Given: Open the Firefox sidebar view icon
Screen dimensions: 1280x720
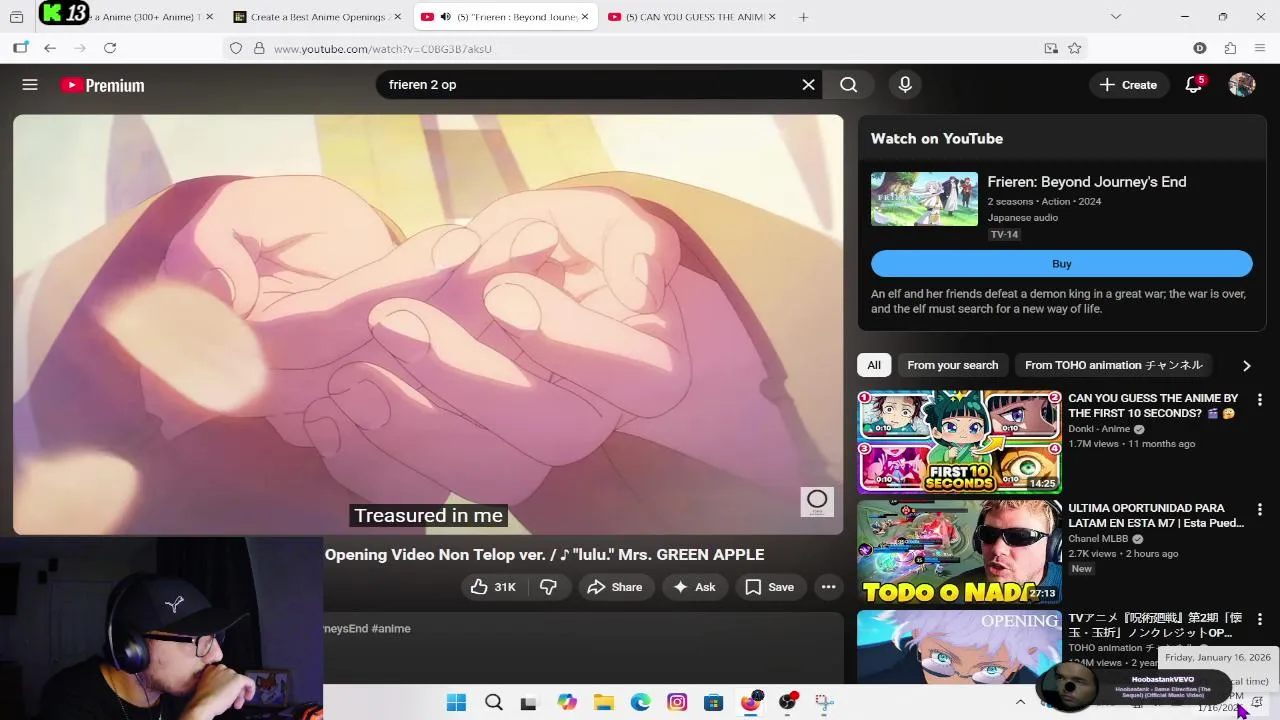Looking at the screenshot, I should pos(21,48).
